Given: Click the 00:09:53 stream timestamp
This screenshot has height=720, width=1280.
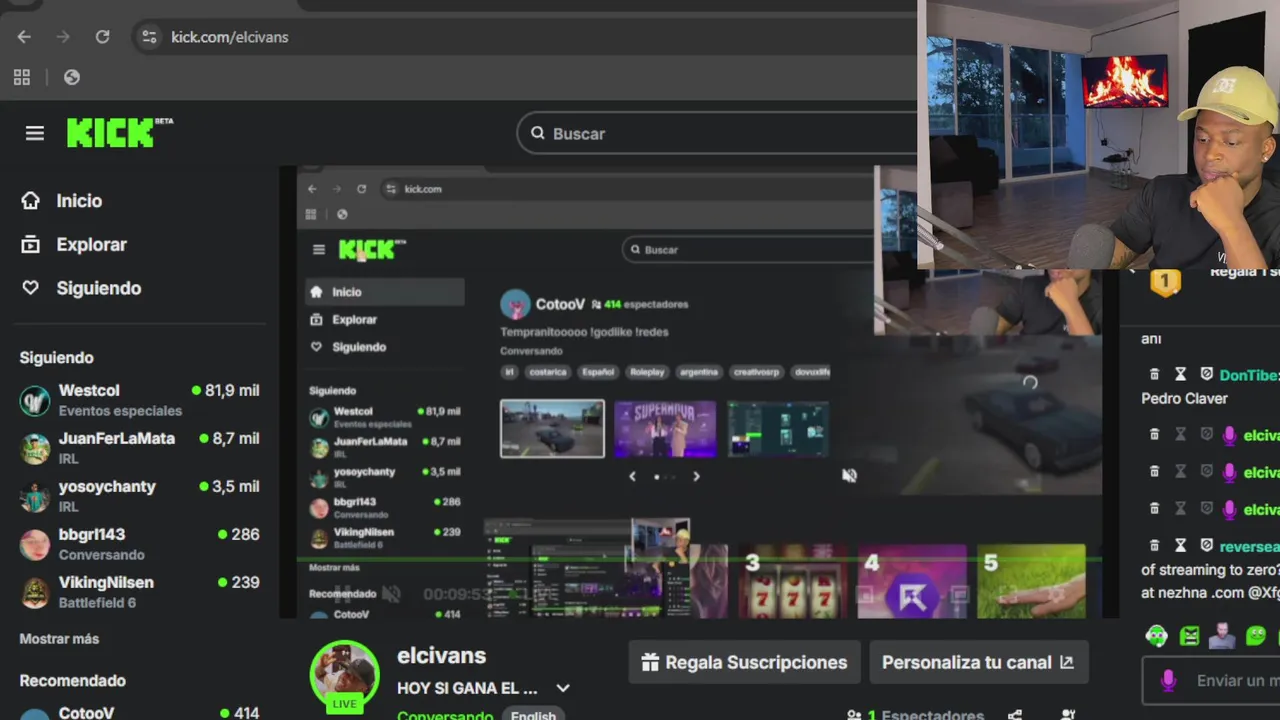Looking at the screenshot, I should click(x=459, y=594).
